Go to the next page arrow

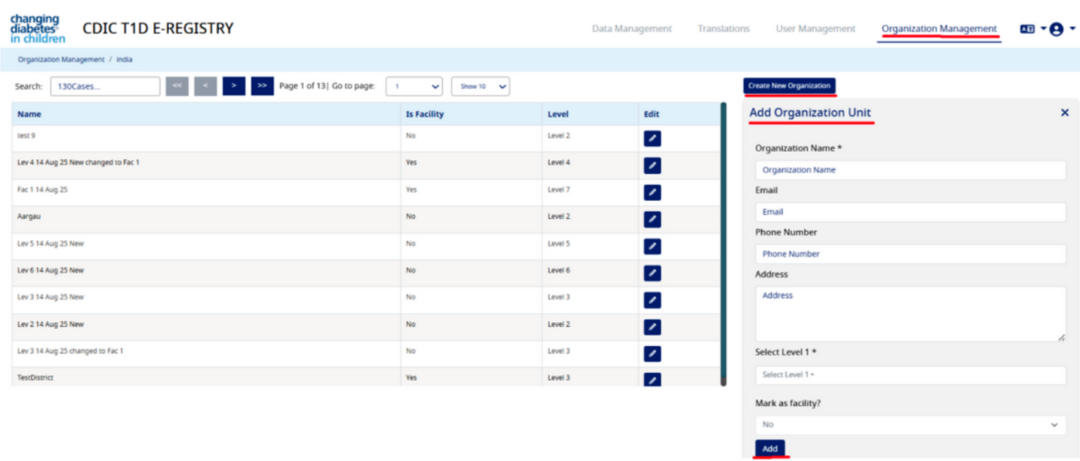pos(233,87)
